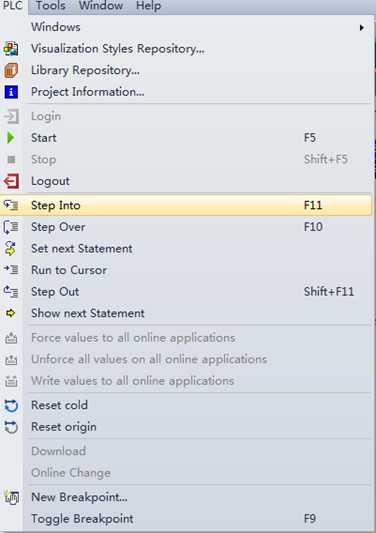
Task: Expand the Windows submenu arrow
Action: [362, 28]
